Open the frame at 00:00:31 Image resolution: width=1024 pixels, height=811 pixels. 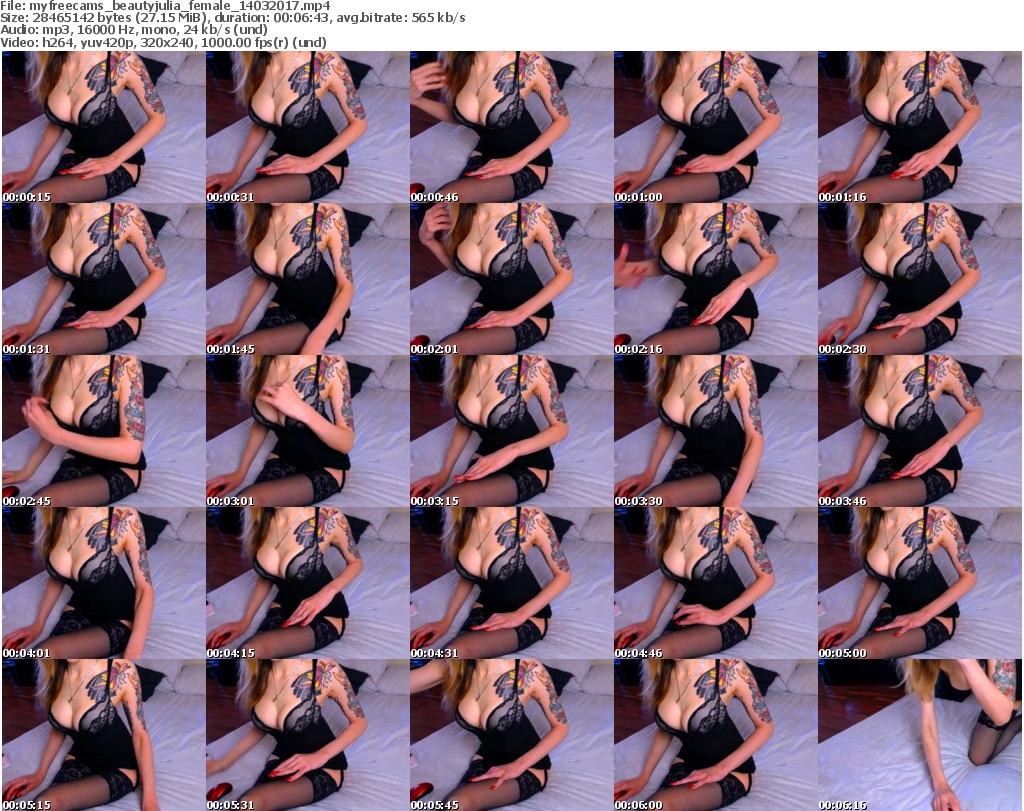(x=308, y=127)
